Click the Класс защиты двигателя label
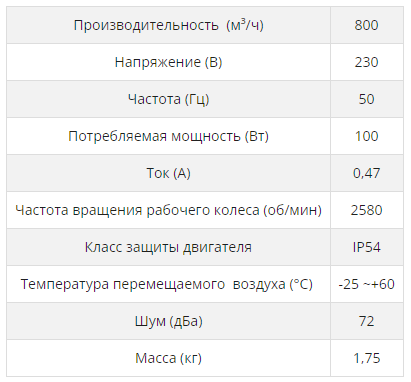This screenshot has width=411, height=382. 168,247
